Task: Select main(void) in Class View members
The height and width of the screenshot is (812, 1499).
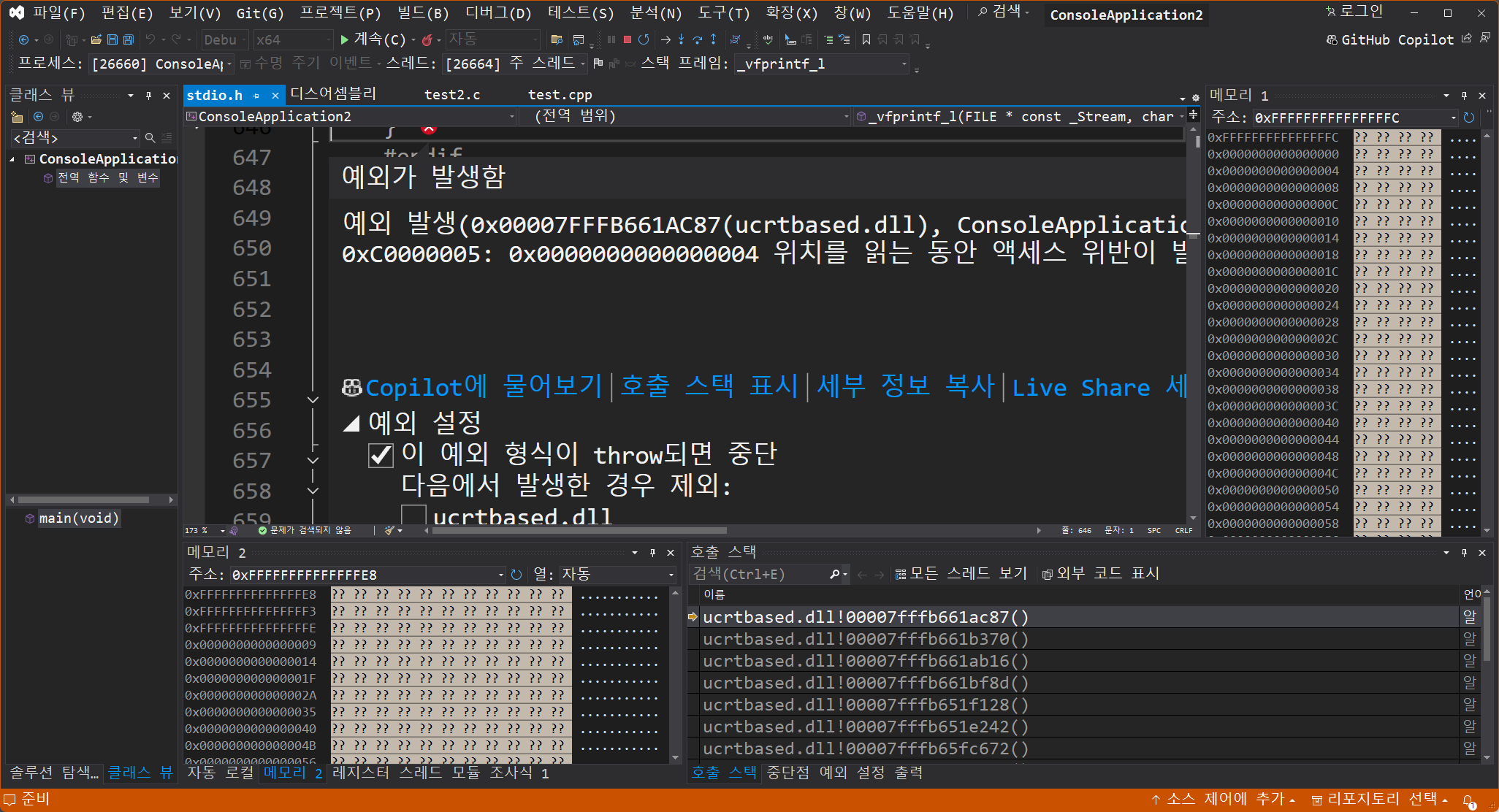Action: pyautogui.click(x=79, y=518)
